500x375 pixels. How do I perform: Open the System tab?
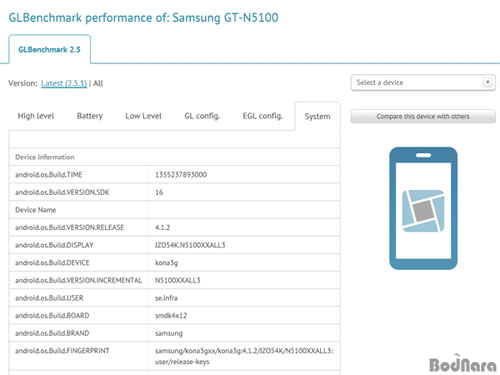pos(317,116)
